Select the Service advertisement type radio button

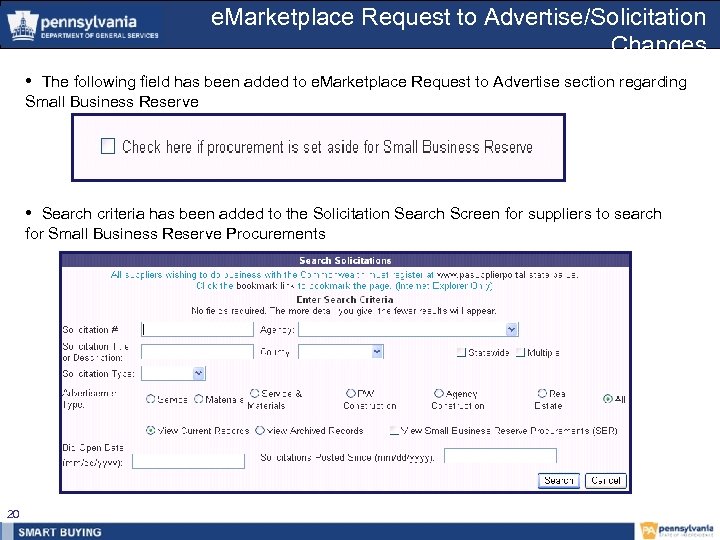pos(150,399)
